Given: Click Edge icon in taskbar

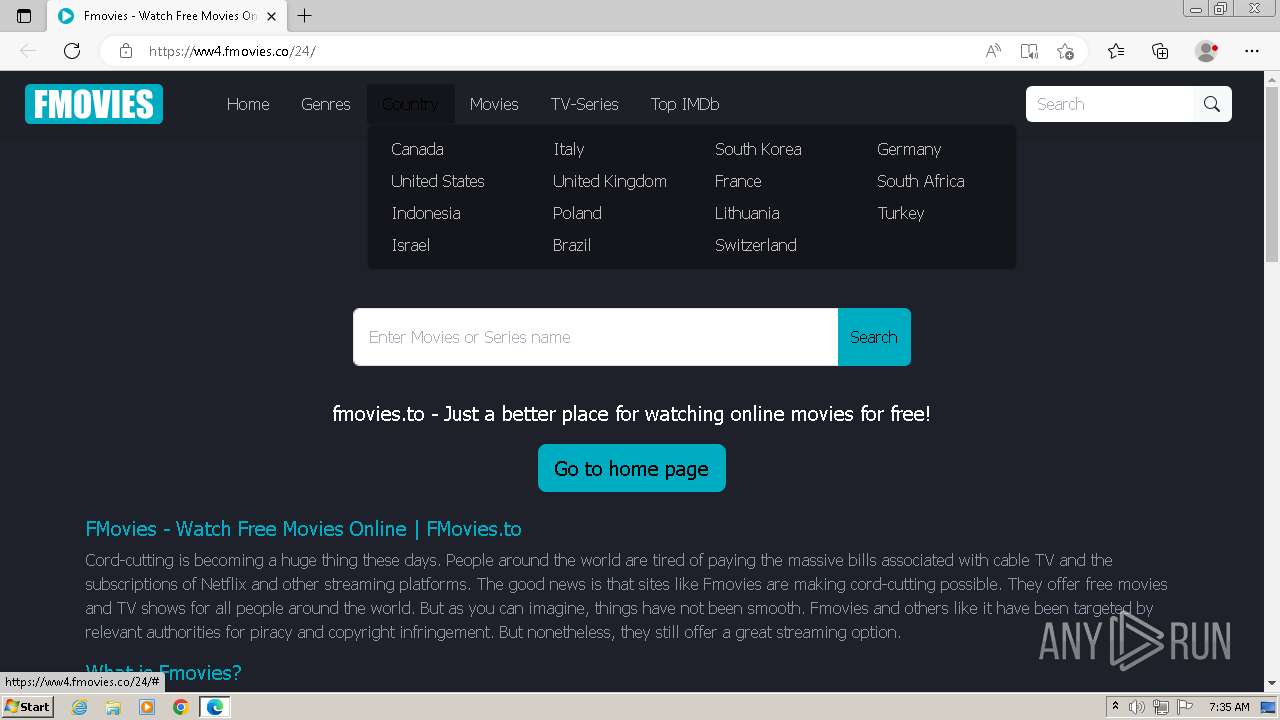Looking at the screenshot, I should click(215, 707).
